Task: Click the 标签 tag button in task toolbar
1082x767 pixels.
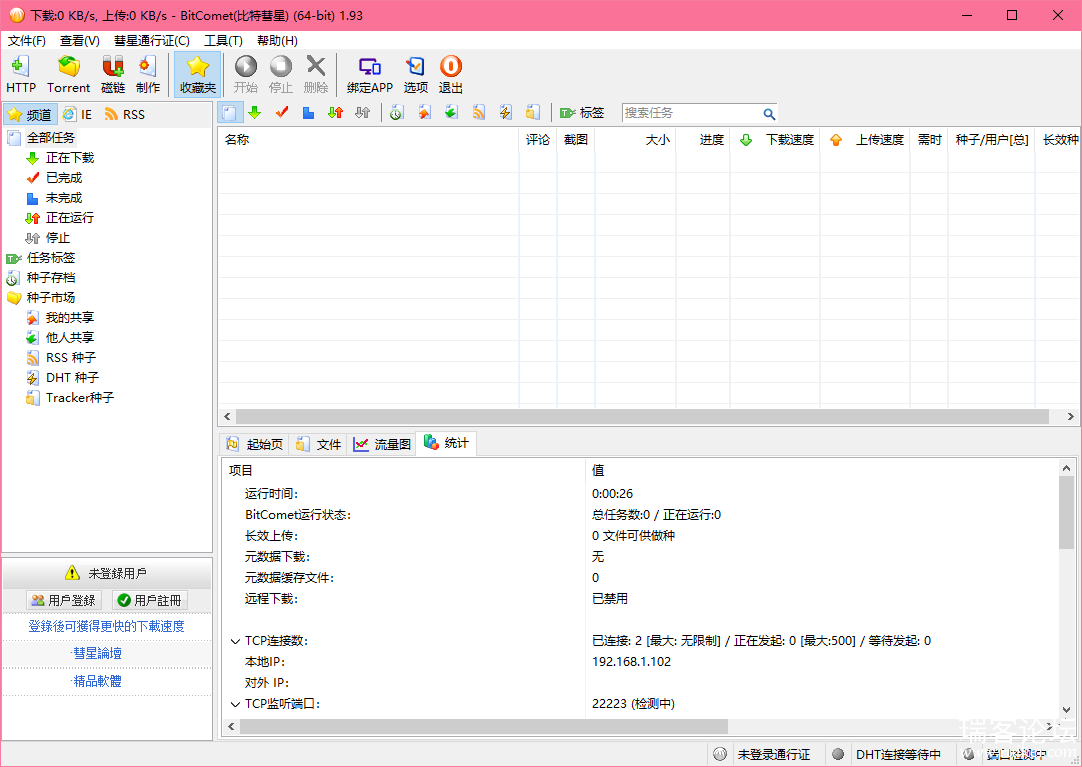Action: pos(582,112)
